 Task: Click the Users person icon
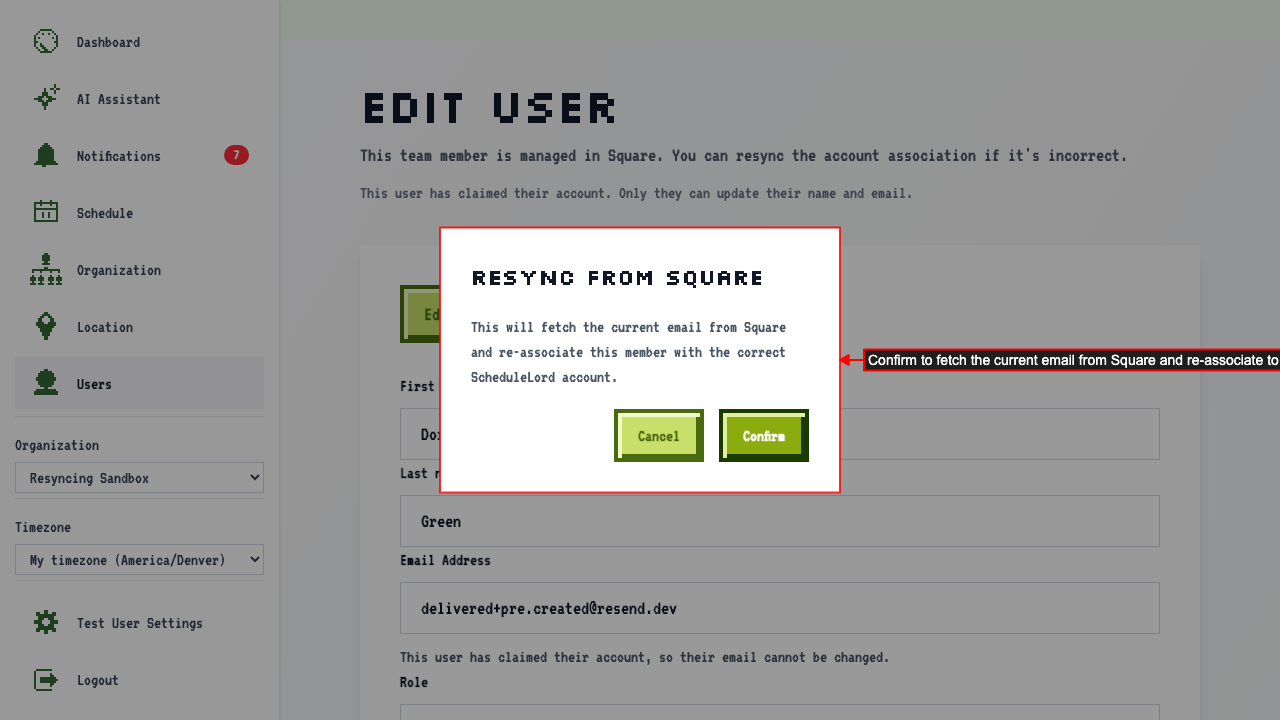[x=46, y=384]
